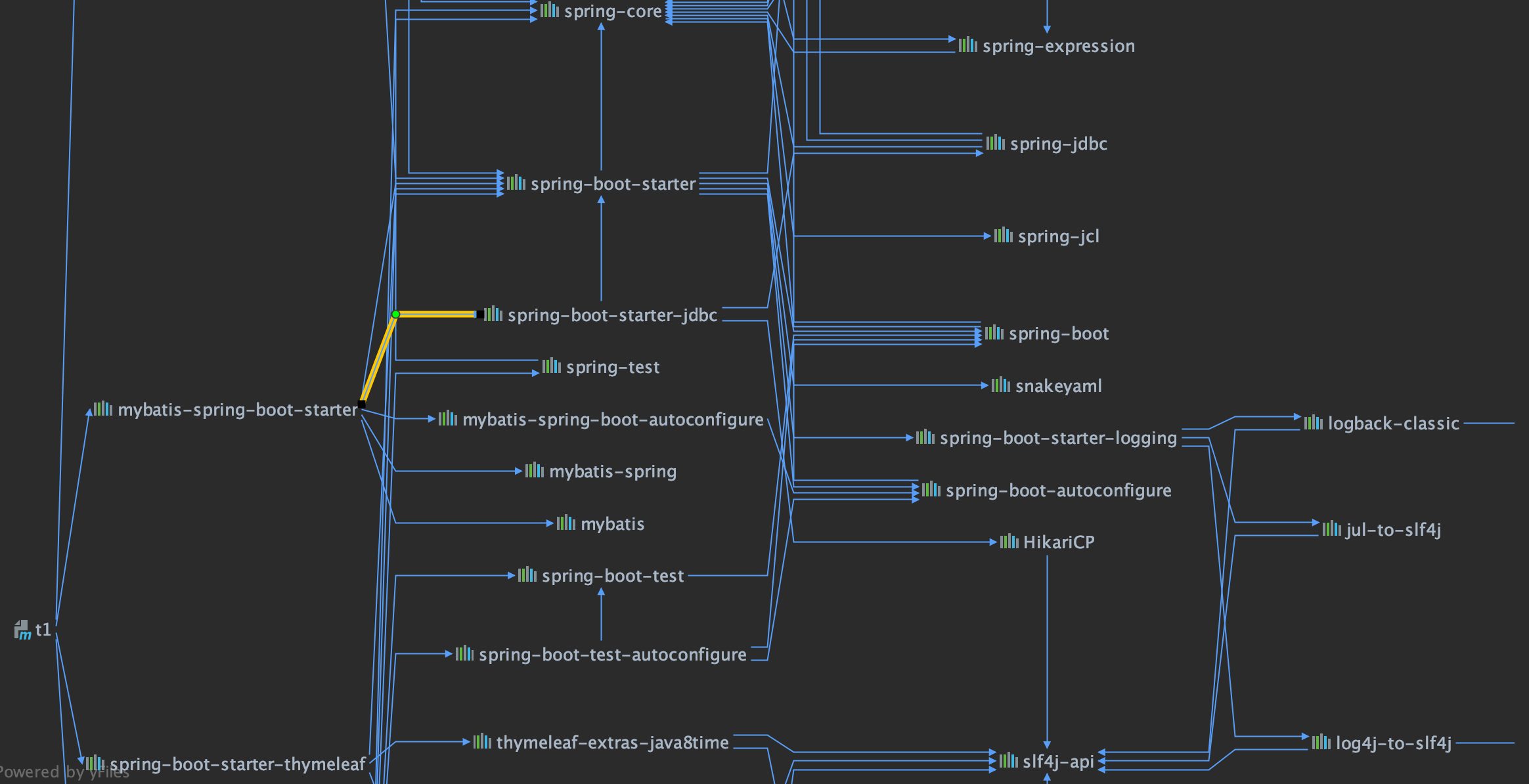1529x784 pixels.
Task: Select the t1 module label
Action: (43, 630)
